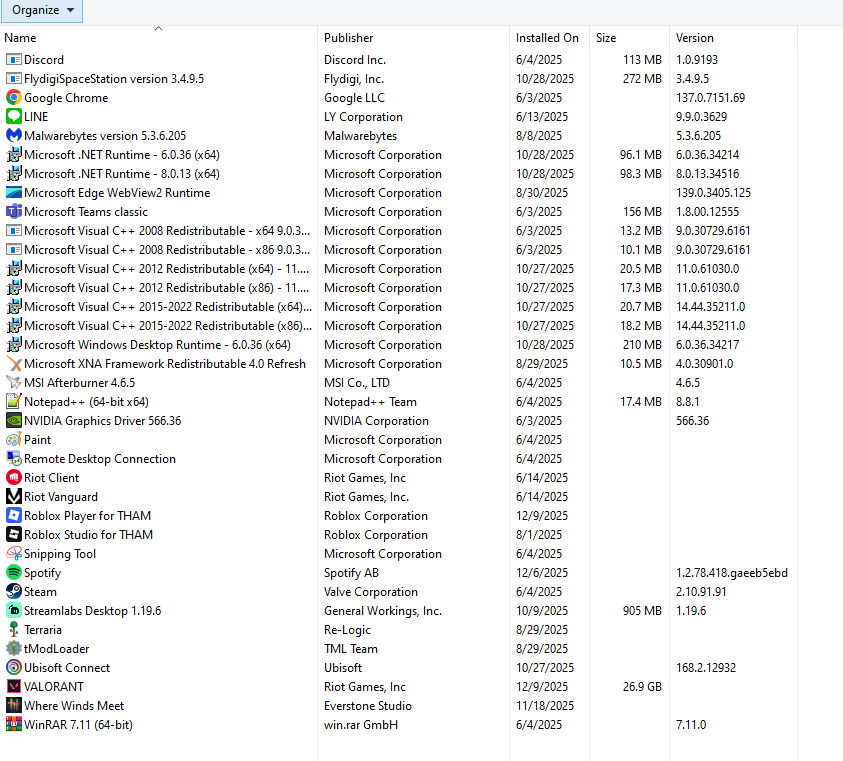Click the FlydigiSpaceStation icon
Viewport: 843px width, 761px height.
click(13, 79)
